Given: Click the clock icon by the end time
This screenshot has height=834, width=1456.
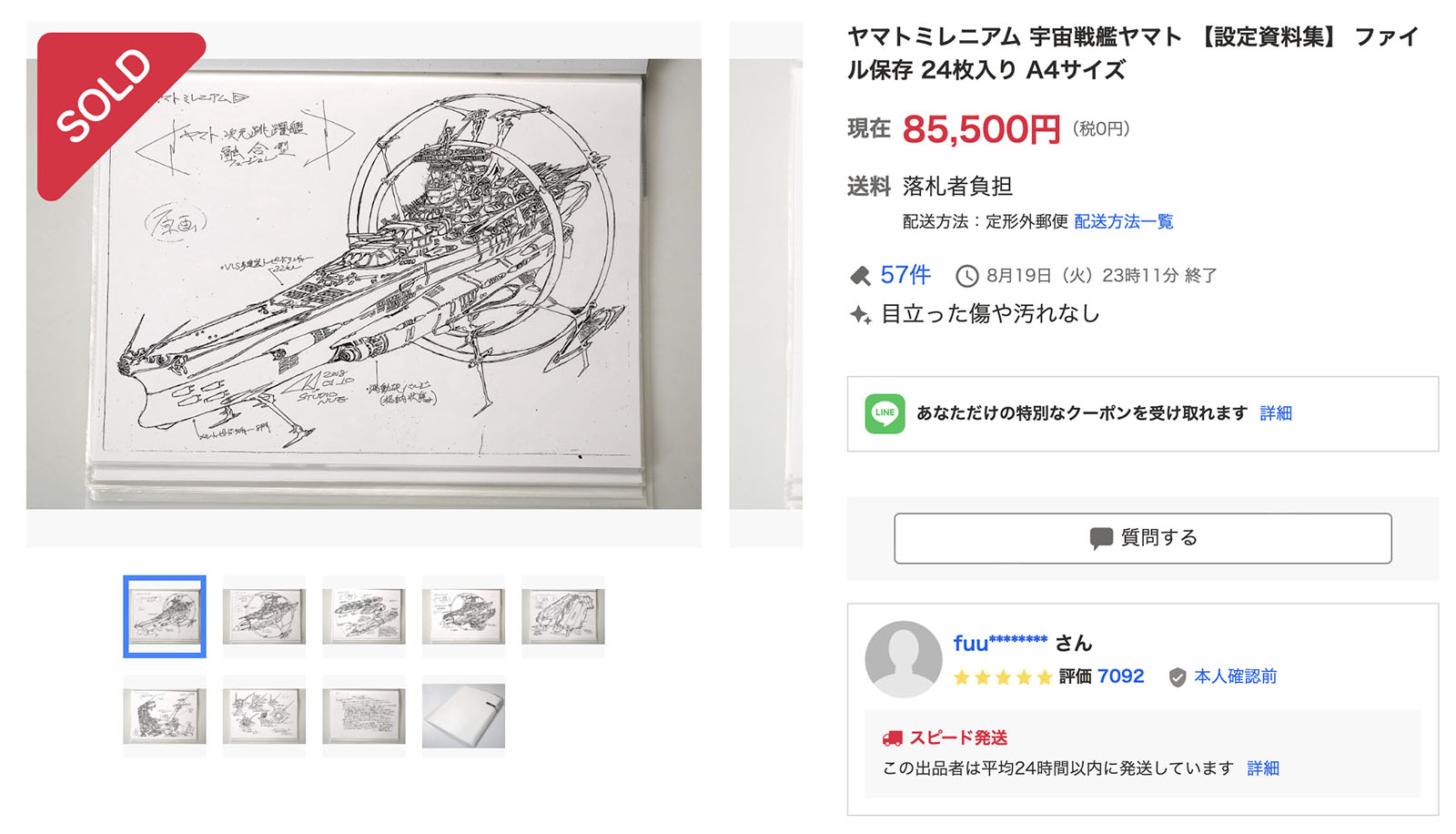Looking at the screenshot, I should coord(966,276).
